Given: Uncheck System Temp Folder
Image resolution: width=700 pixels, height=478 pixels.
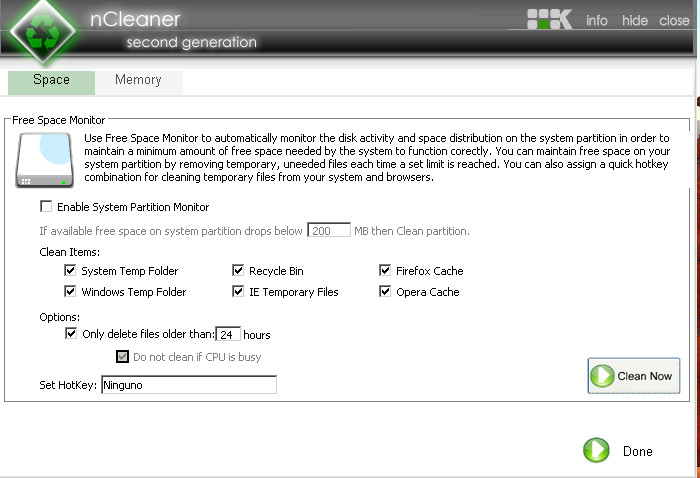Looking at the screenshot, I should [x=70, y=270].
